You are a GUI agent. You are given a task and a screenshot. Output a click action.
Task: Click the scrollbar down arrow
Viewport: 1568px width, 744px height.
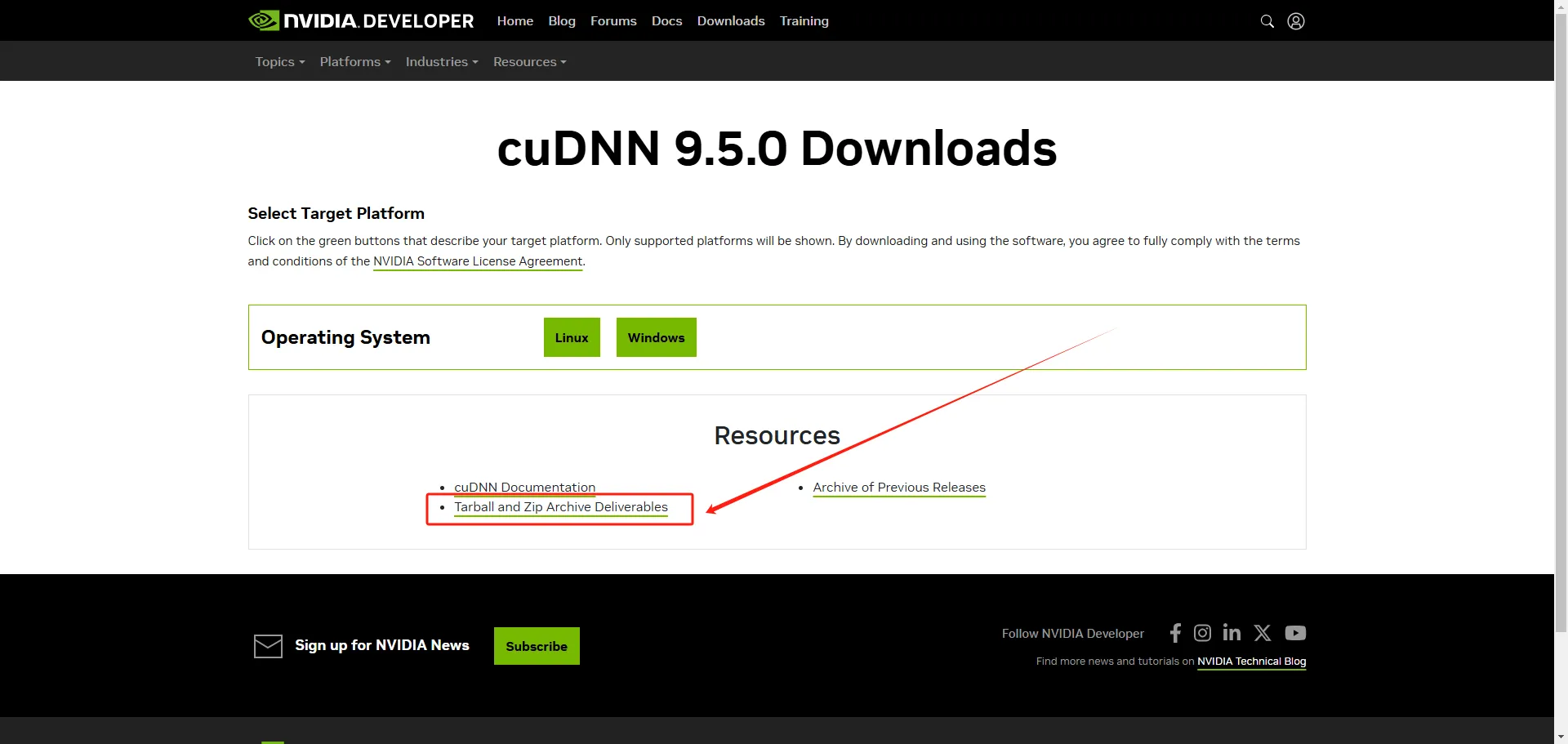1561,737
